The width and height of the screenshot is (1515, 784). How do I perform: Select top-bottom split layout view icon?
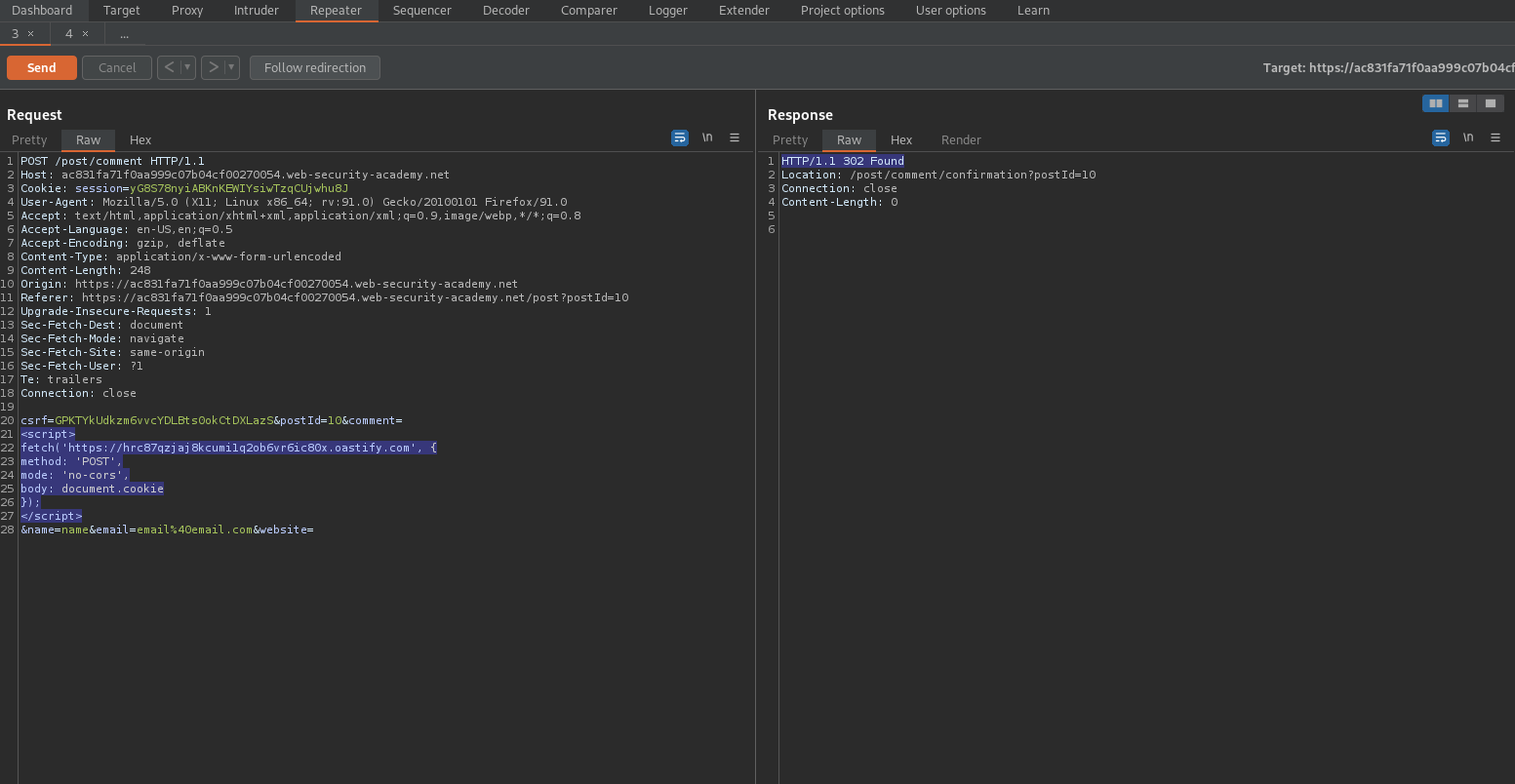pyautogui.click(x=1463, y=103)
